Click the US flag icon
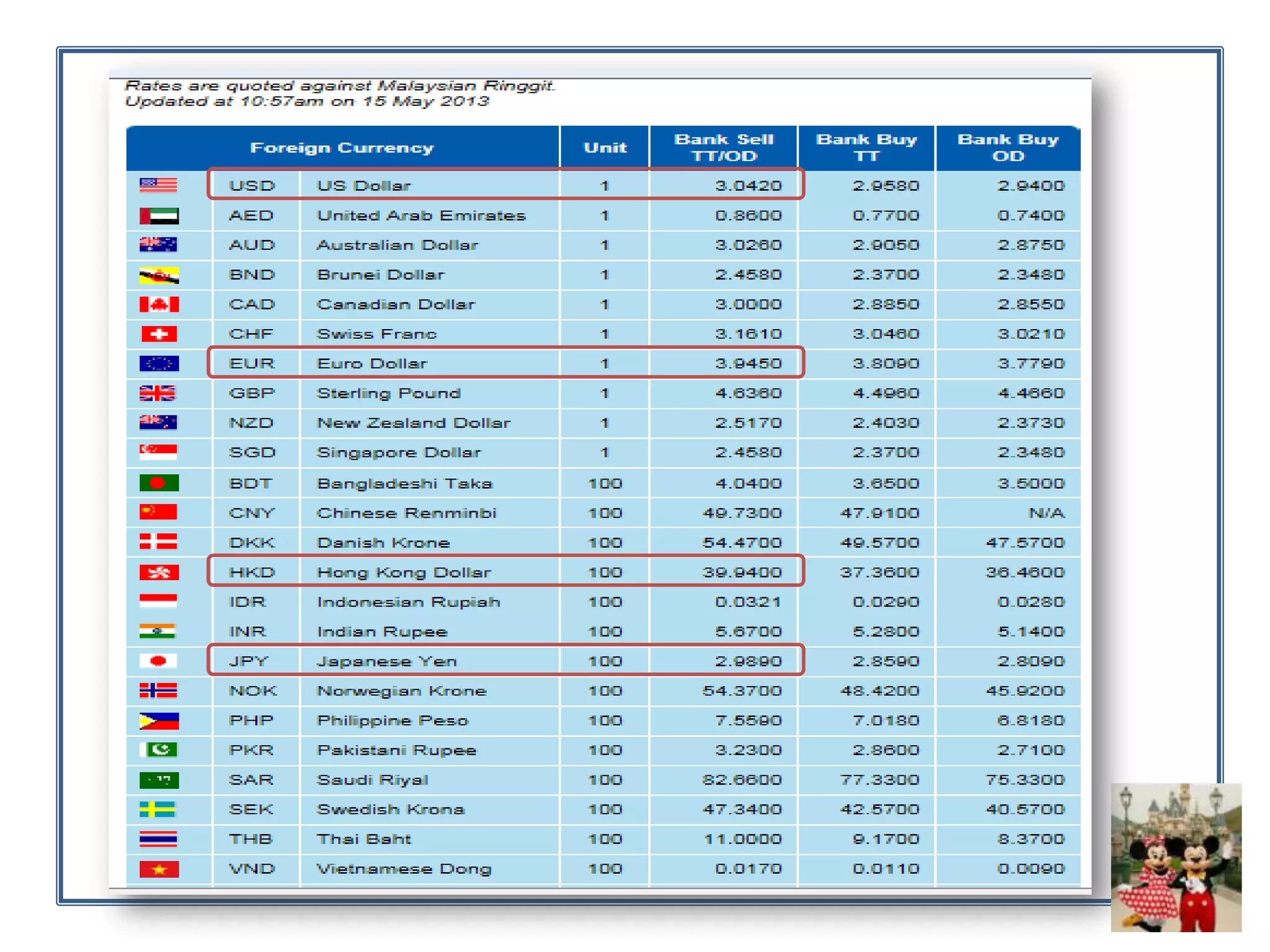Screen dimensions: 1270x952 [159, 185]
